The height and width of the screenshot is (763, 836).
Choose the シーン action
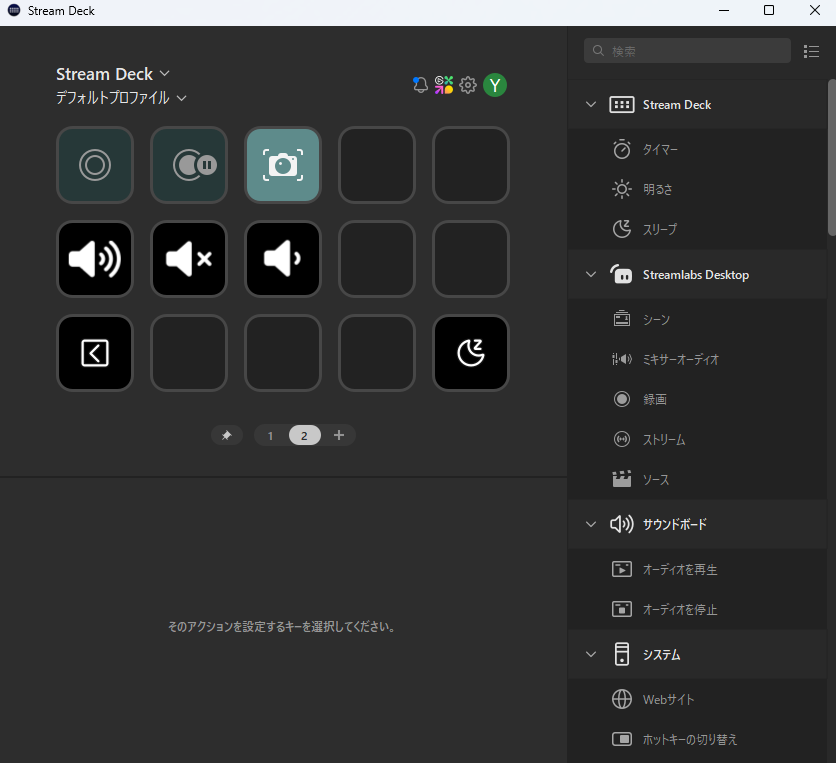697,319
